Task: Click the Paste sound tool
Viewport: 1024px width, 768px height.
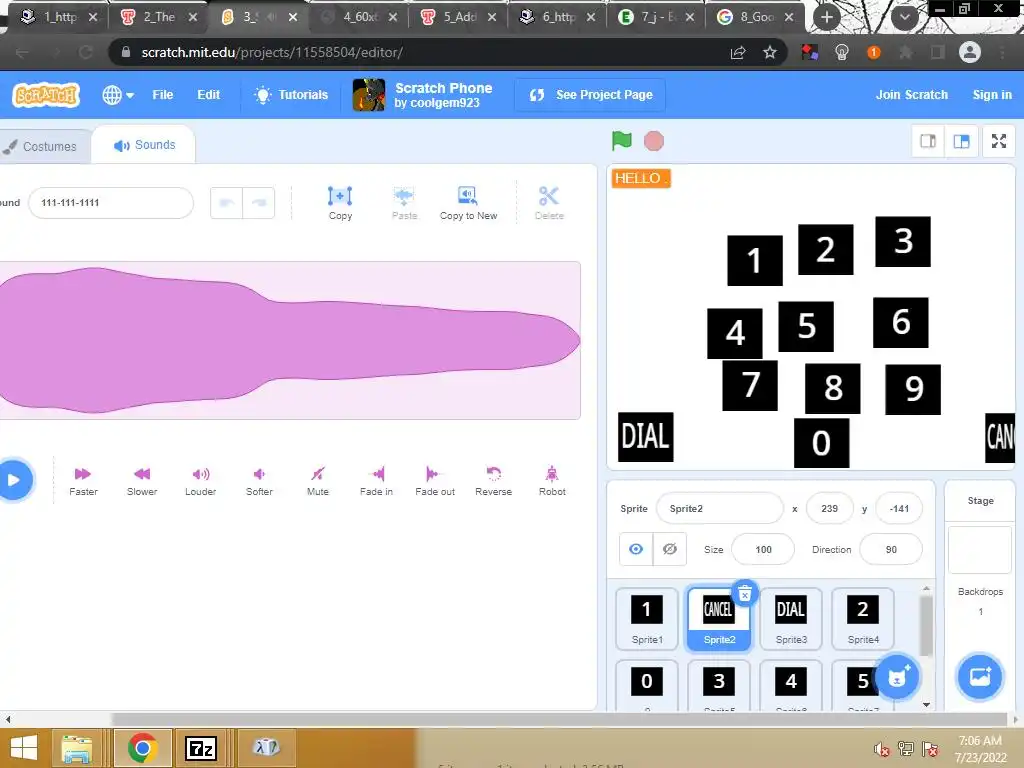Action: point(404,203)
